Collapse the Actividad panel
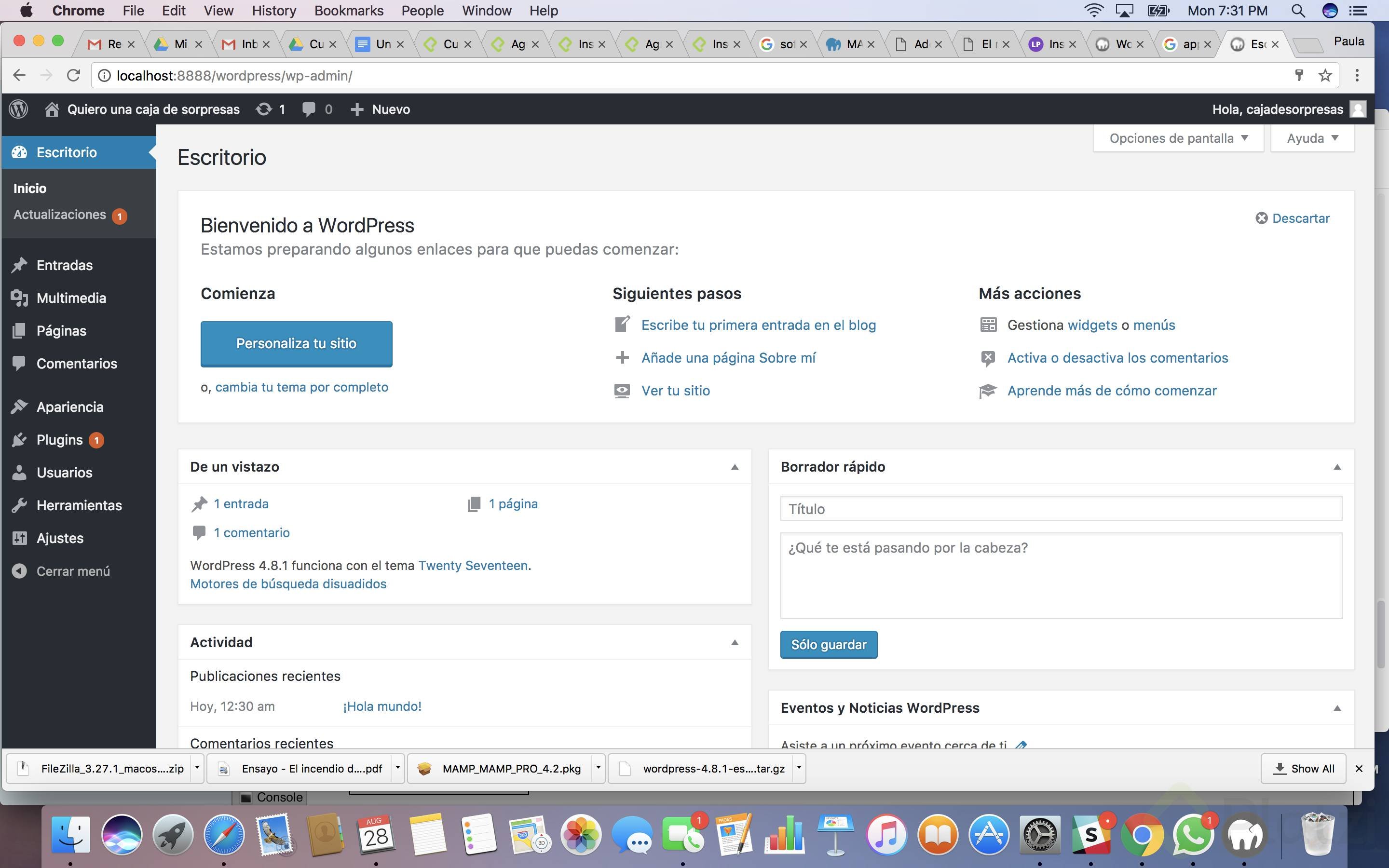The image size is (1389, 868). 734,642
